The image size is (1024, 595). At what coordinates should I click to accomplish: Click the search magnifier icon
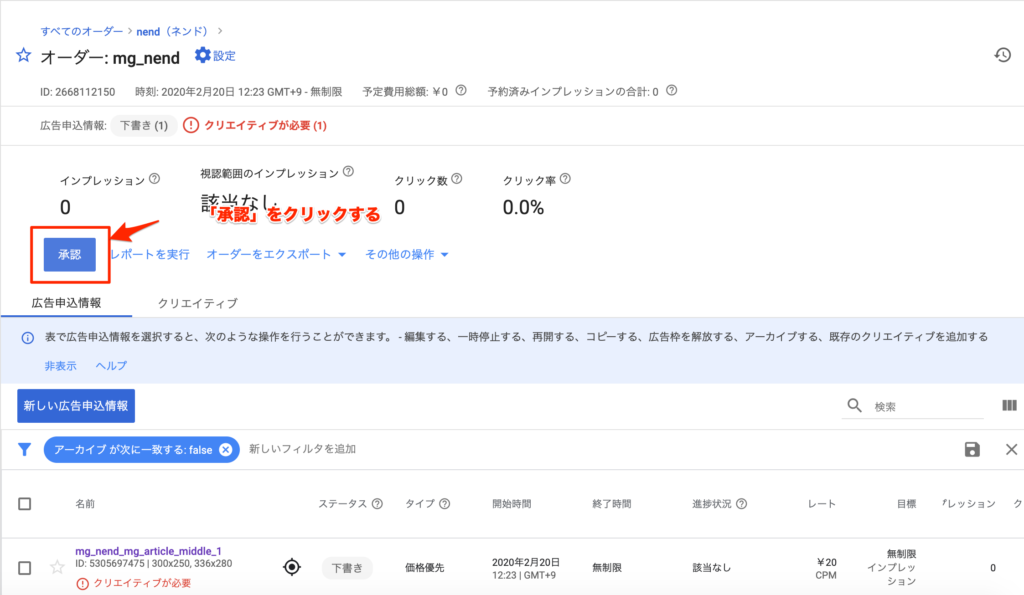[854, 406]
